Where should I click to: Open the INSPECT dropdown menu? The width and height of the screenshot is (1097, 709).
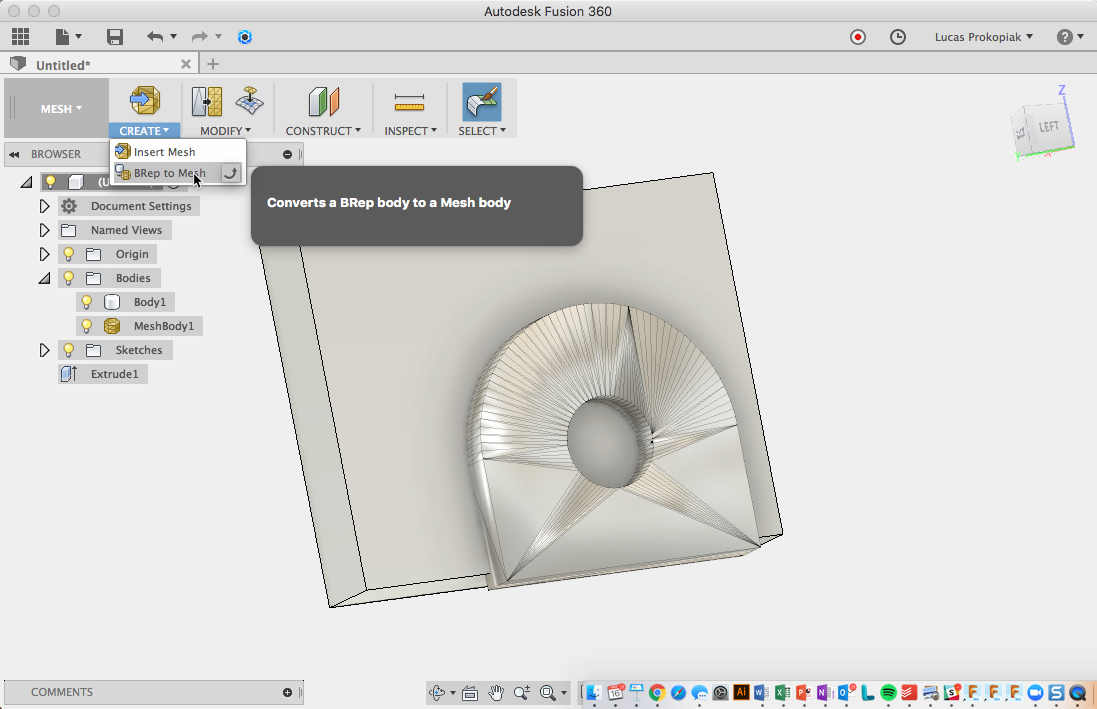click(x=411, y=131)
